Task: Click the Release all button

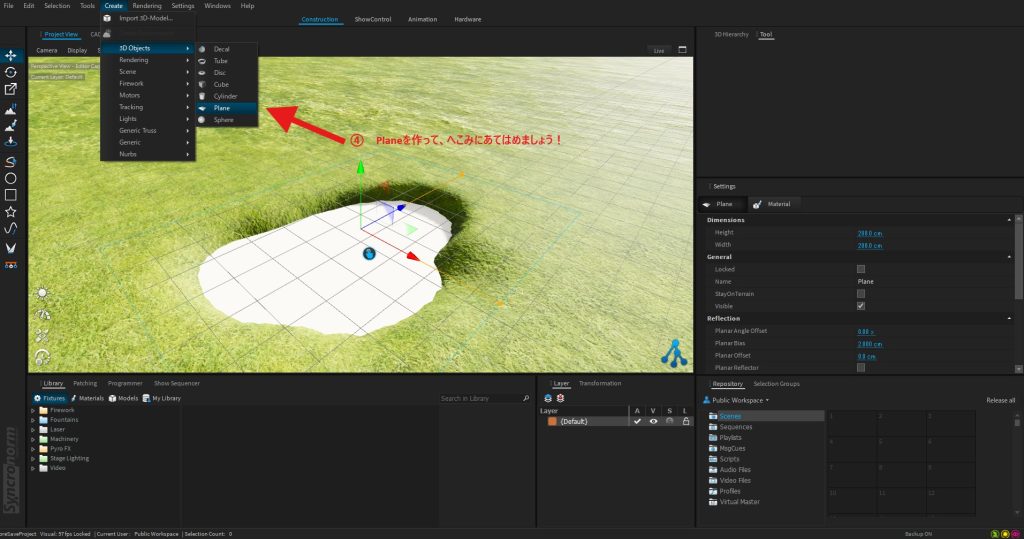Action: coord(1000,400)
